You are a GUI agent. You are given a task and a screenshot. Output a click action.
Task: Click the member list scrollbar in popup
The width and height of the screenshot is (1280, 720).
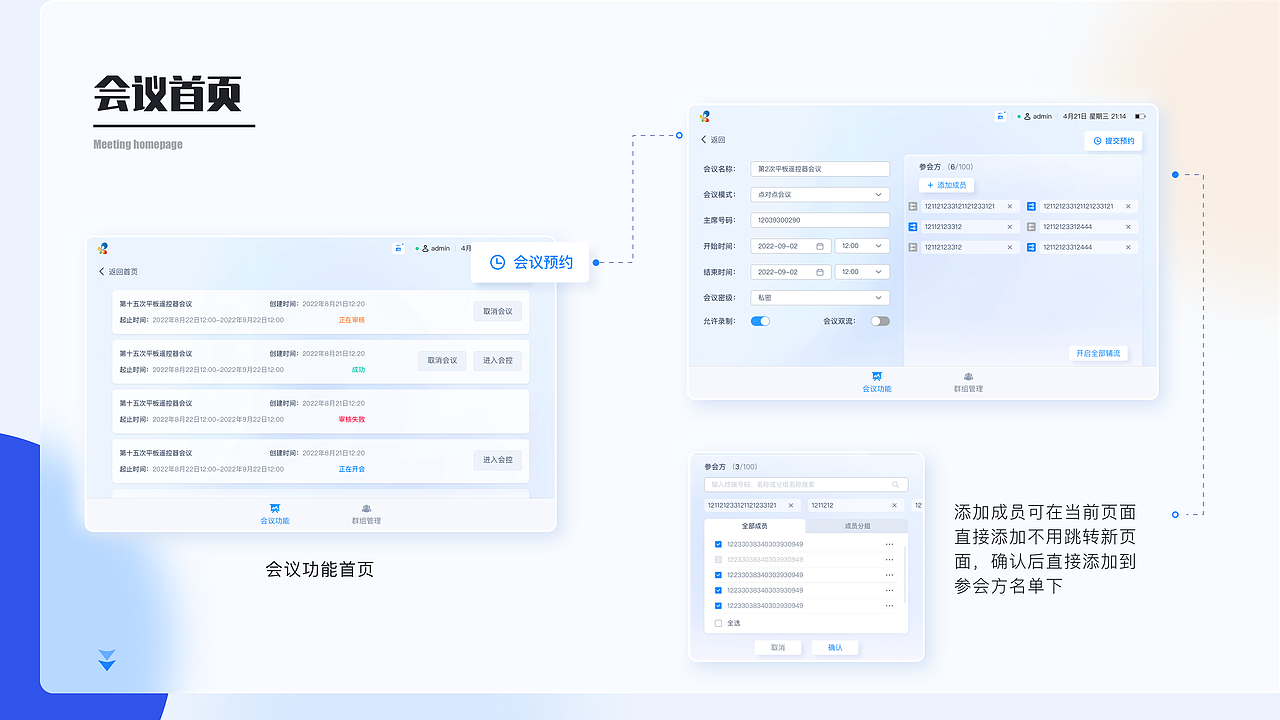tap(905, 573)
